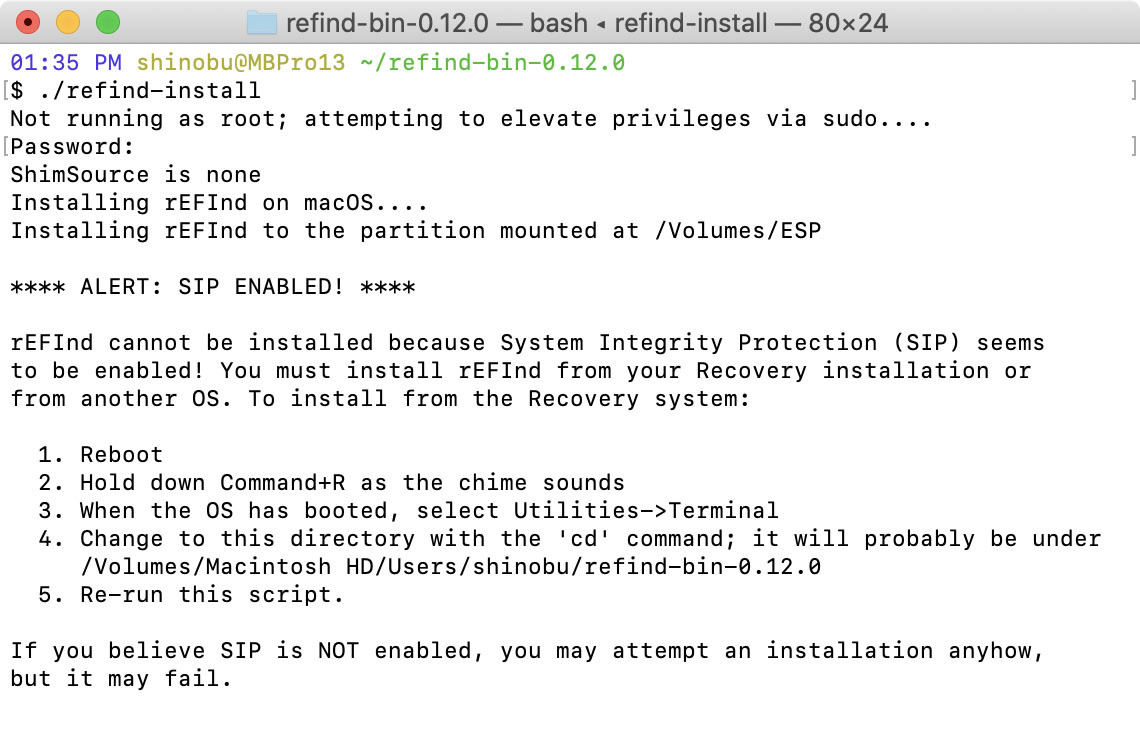Click the left bracket mark before the $ prompt
This screenshot has height=730, width=1140.
pyautogui.click(x=5, y=90)
